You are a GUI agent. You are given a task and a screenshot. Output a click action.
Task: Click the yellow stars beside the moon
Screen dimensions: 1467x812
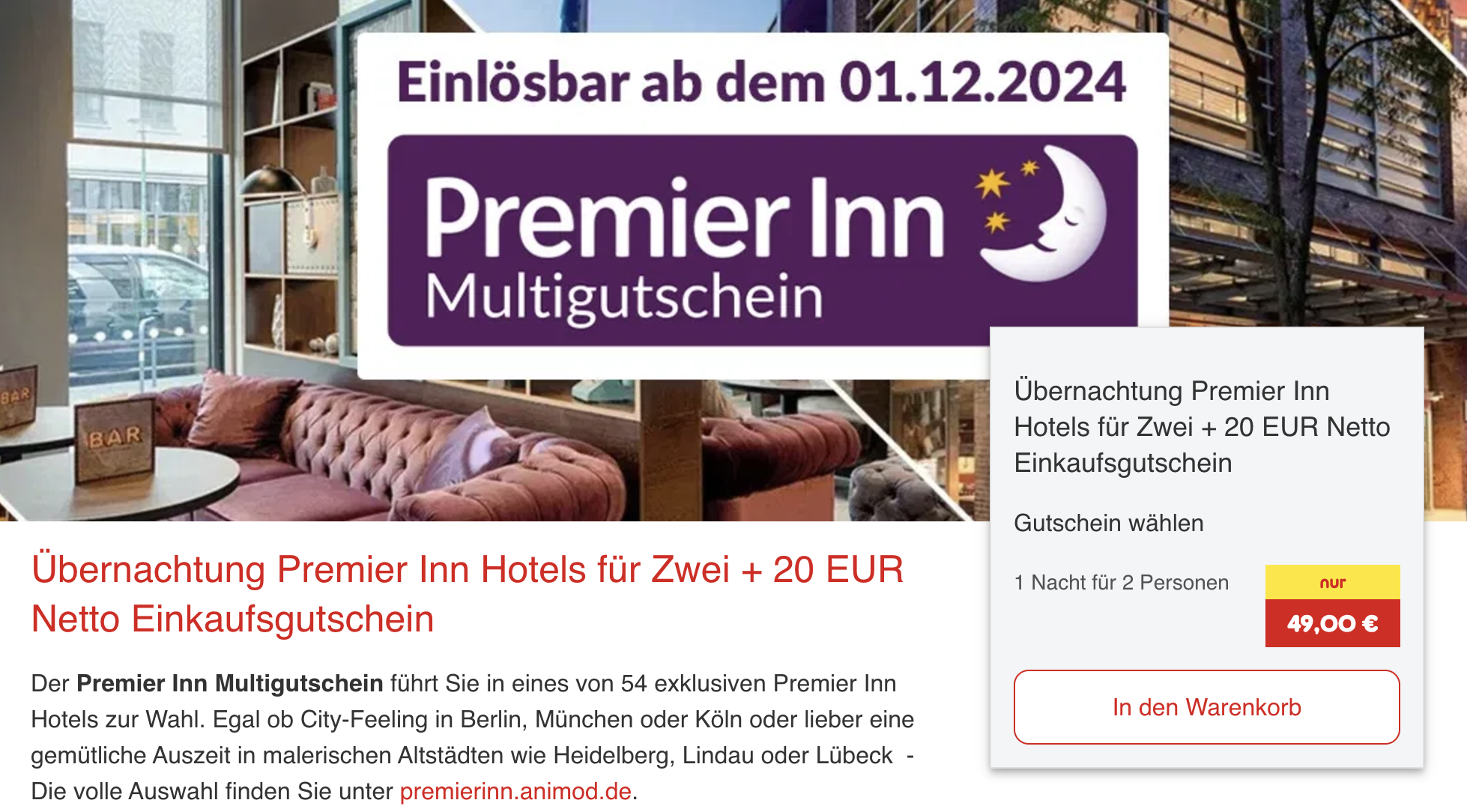(x=1002, y=196)
